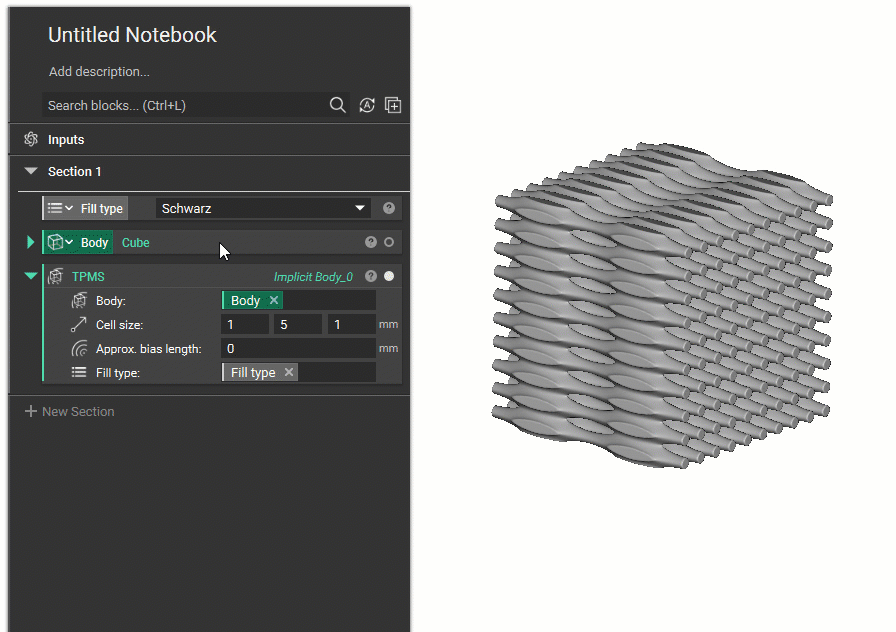Click the Cube label in the Body block
Screen dimensions: 896x632
[x=135, y=242]
